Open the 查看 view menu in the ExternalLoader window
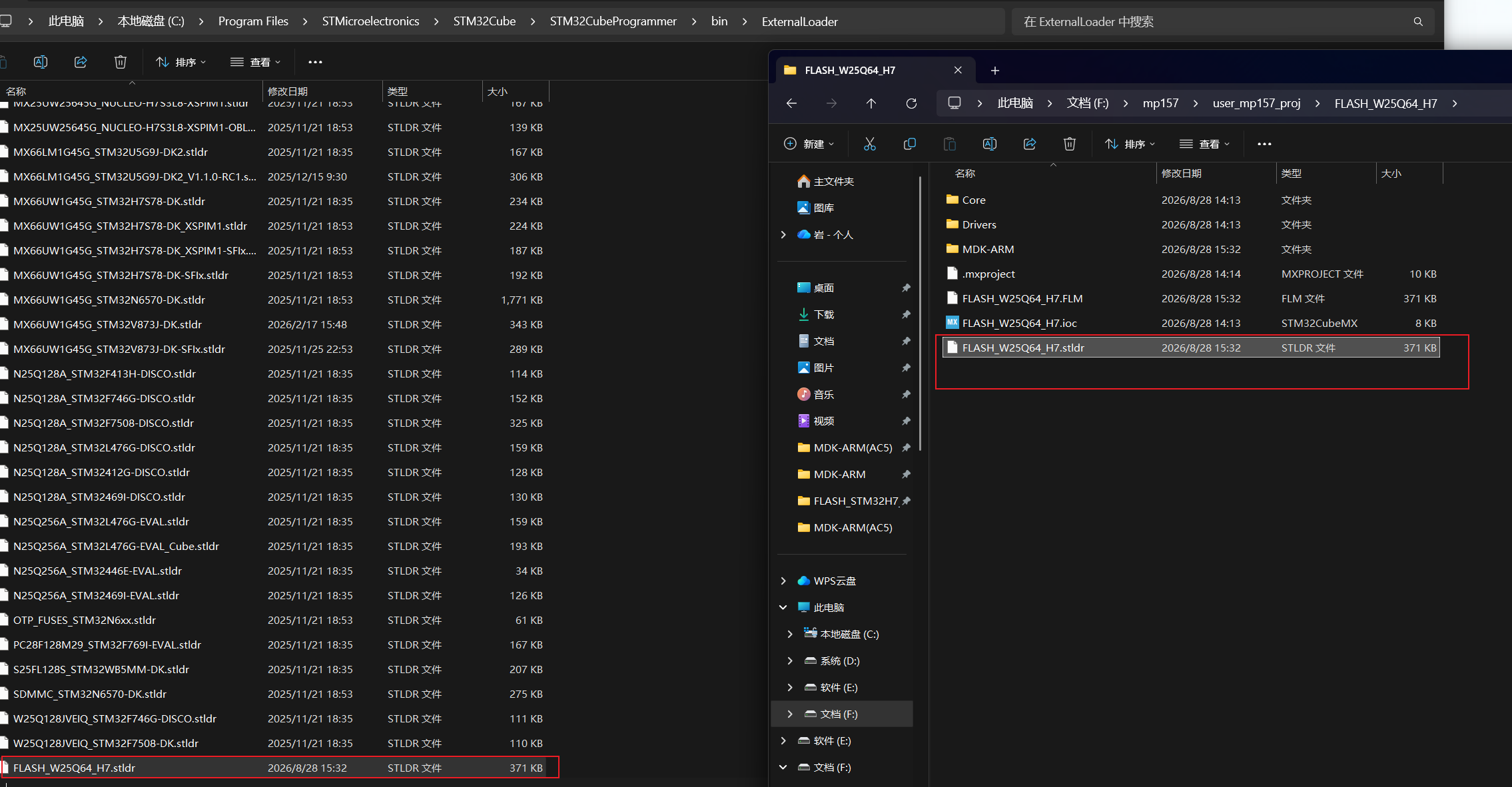Screen dimensions: 1512x787 pyautogui.click(x=255, y=62)
